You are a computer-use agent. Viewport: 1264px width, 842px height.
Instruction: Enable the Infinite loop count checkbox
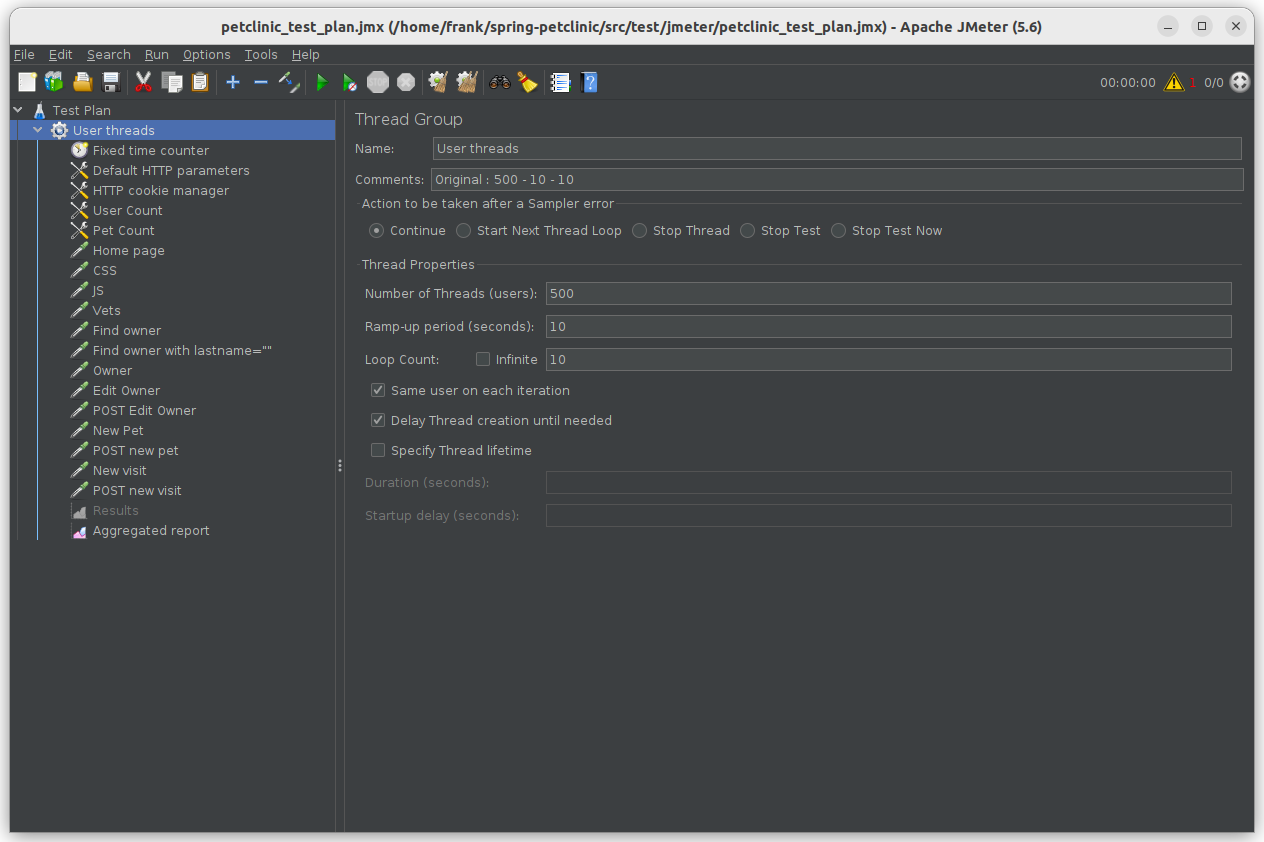point(483,359)
